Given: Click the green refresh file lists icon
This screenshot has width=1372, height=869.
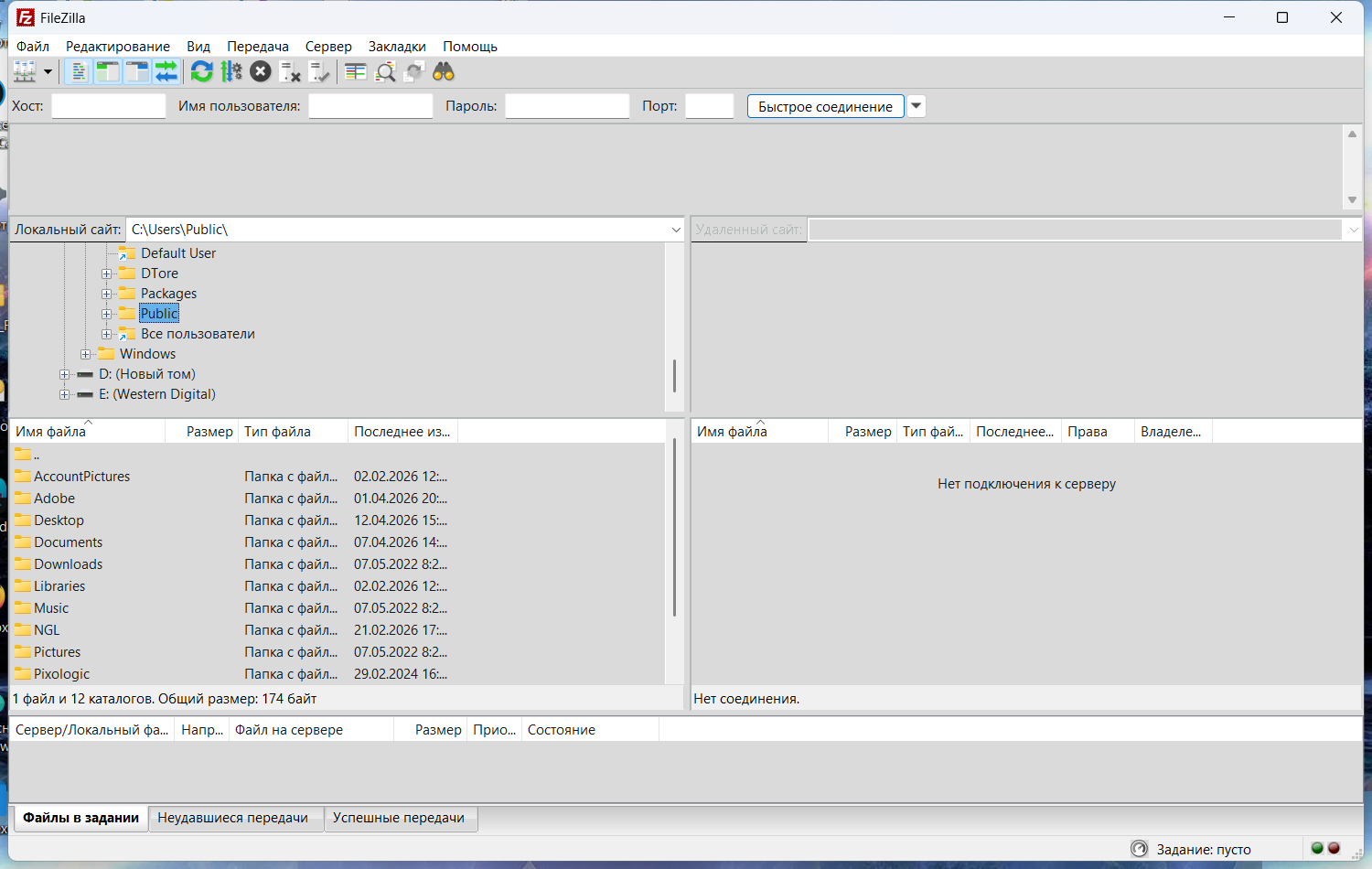Looking at the screenshot, I should click(x=201, y=71).
